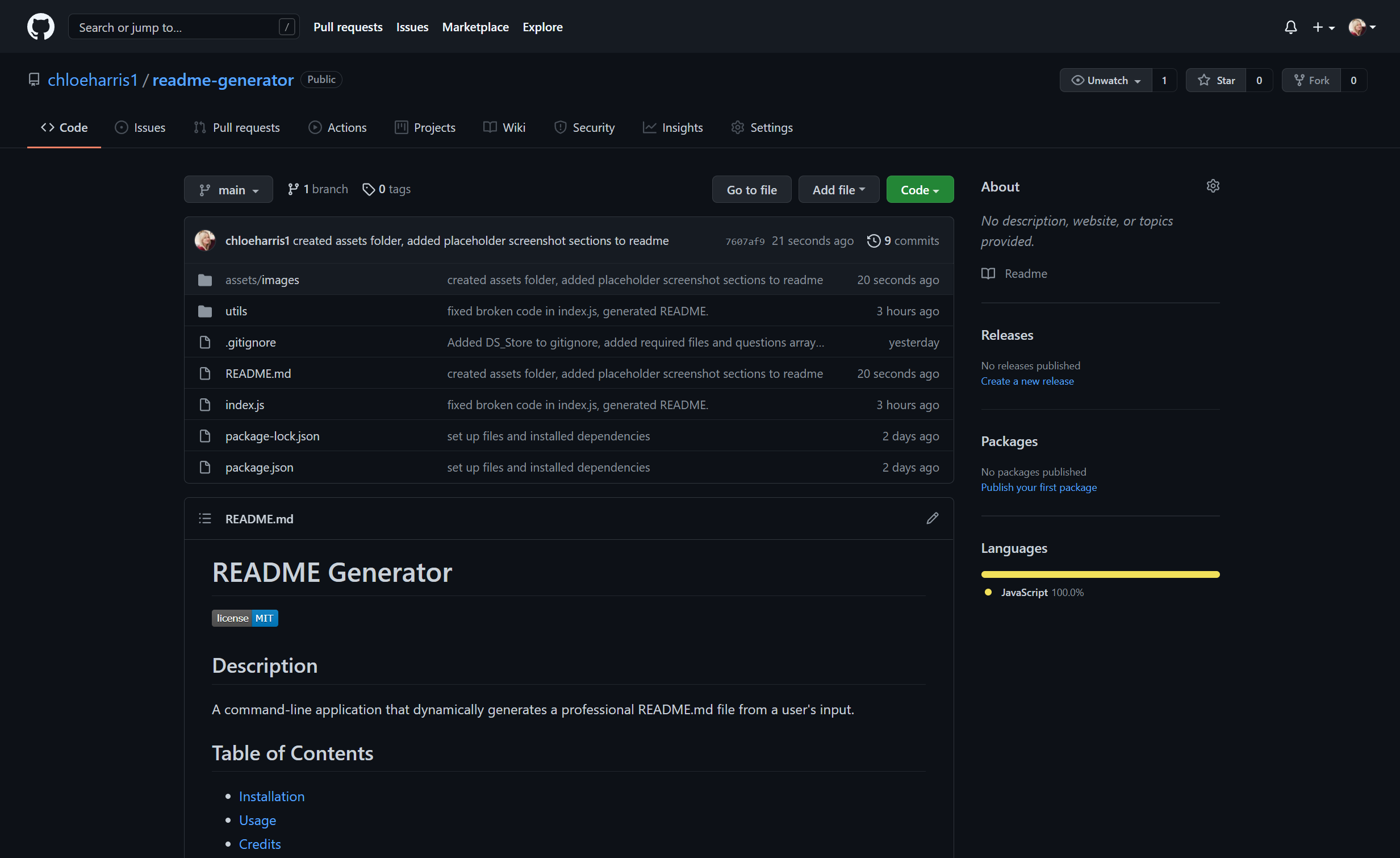Expand the Add file dropdown
This screenshot has height=858, width=1400.
[839, 189]
